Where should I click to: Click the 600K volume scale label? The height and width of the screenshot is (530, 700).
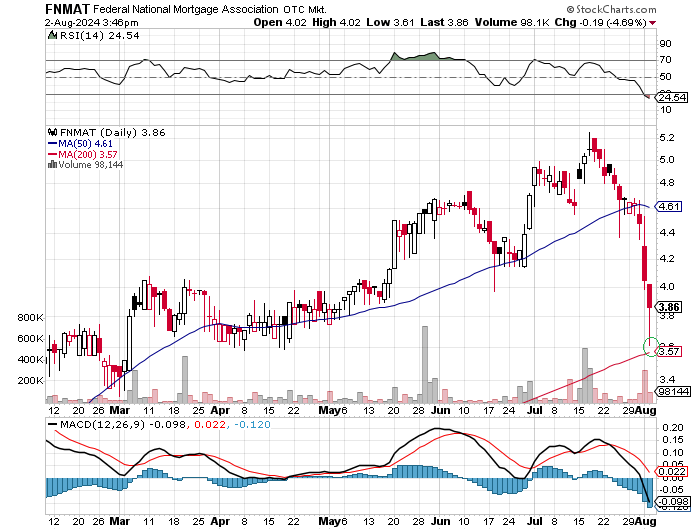click(30, 339)
